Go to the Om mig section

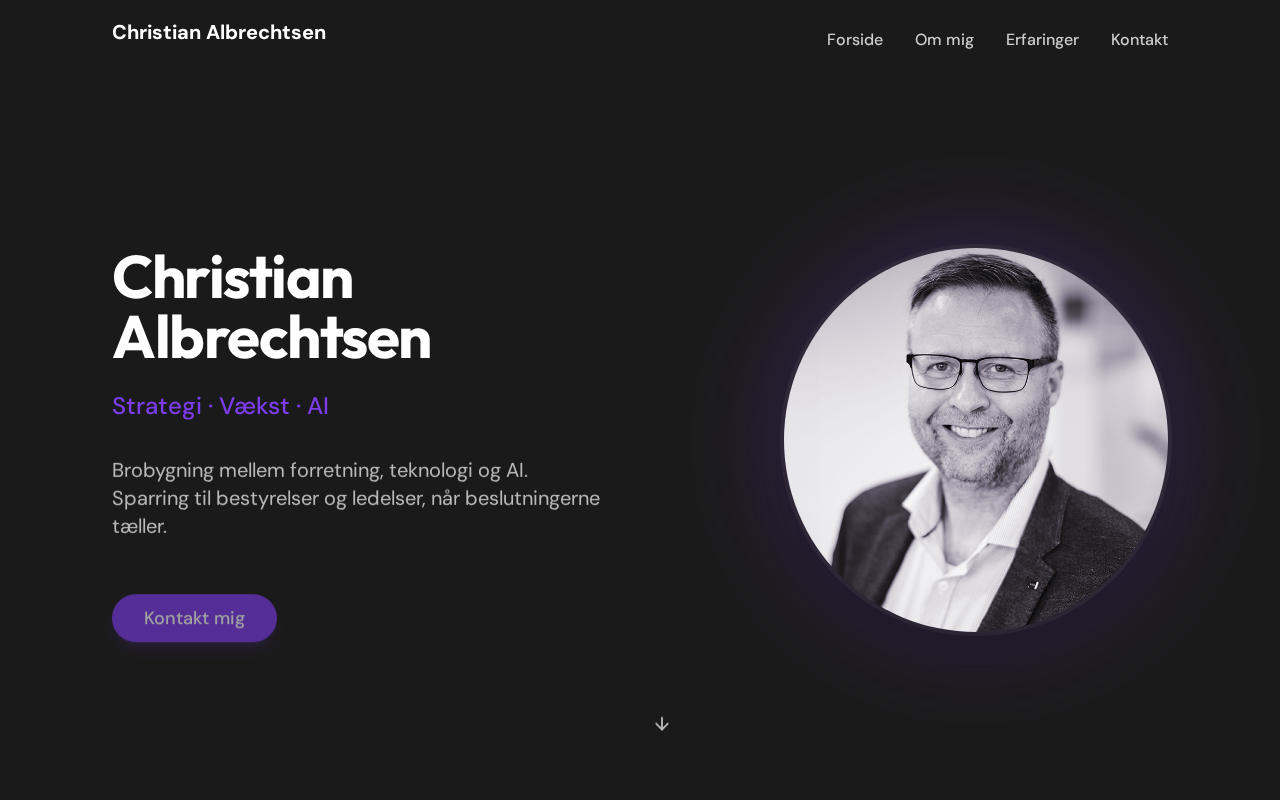pyautogui.click(x=944, y=40)
